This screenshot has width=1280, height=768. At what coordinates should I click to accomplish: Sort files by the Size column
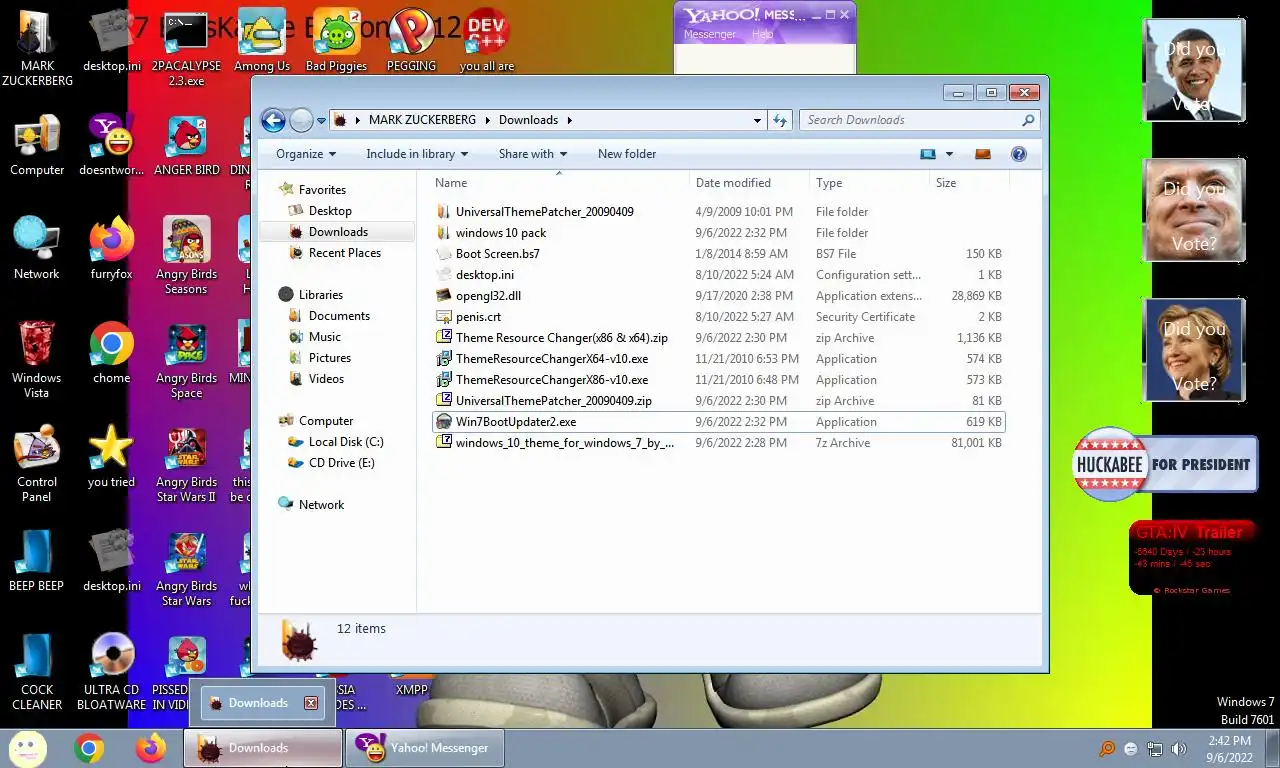(969, 183)
